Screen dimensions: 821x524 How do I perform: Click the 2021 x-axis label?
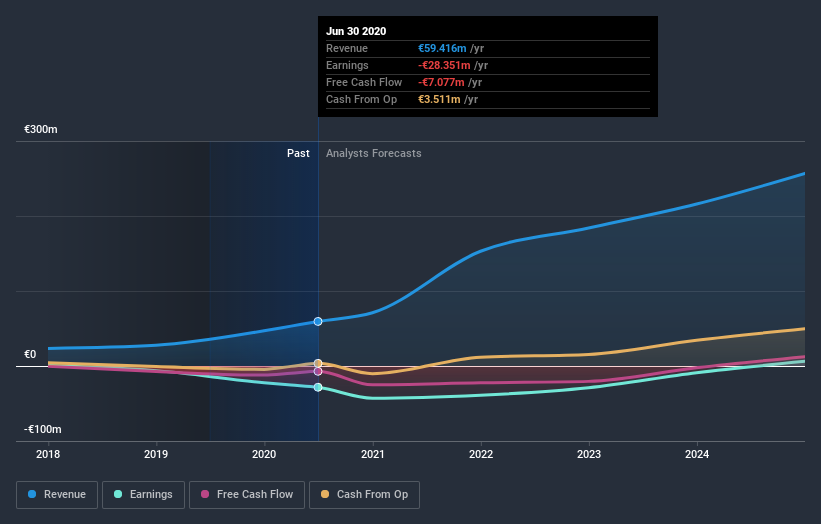(372, 454)
